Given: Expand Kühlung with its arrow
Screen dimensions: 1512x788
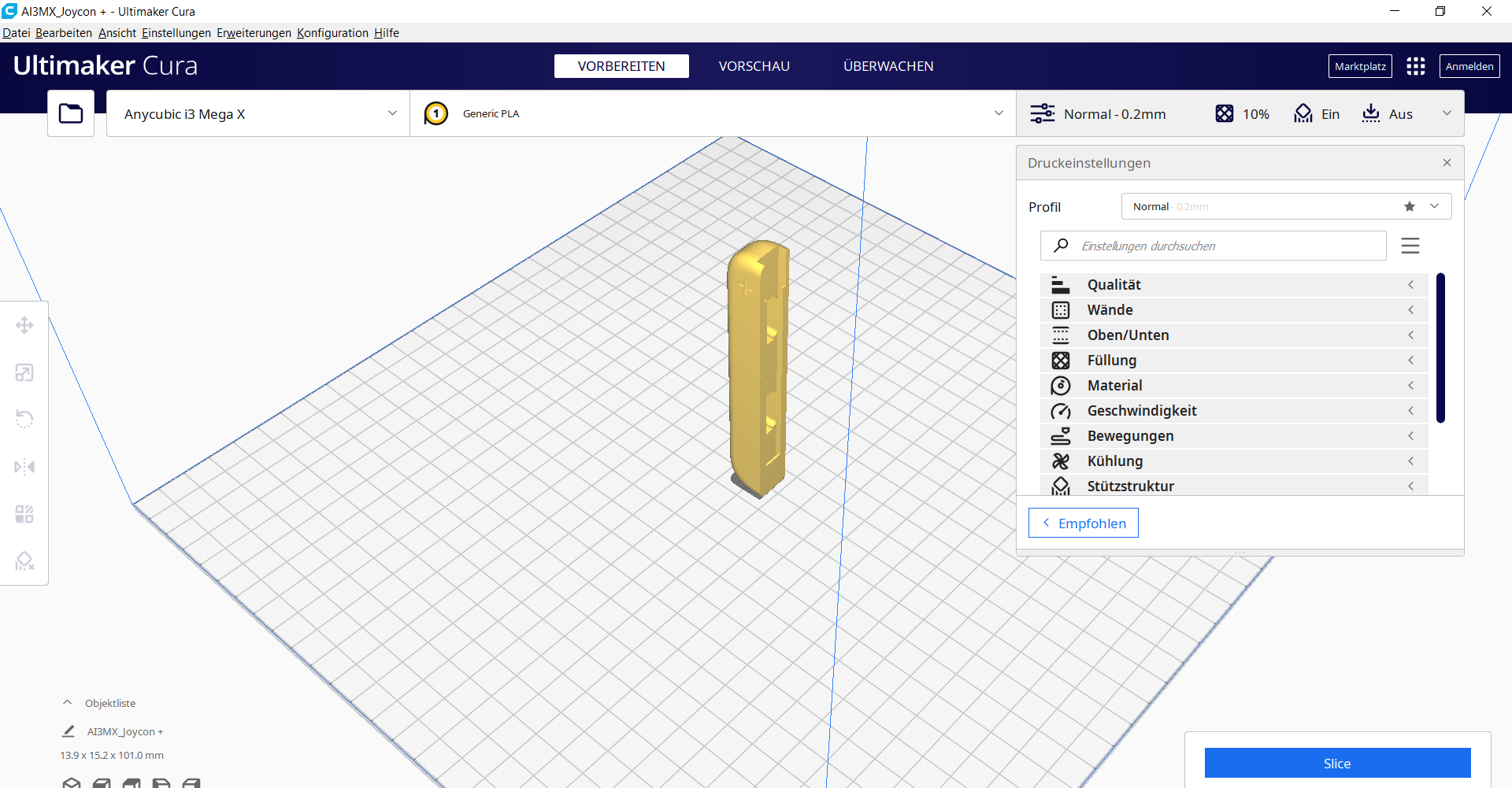Looking at the screenshot, I should (x=1410, y=461).
